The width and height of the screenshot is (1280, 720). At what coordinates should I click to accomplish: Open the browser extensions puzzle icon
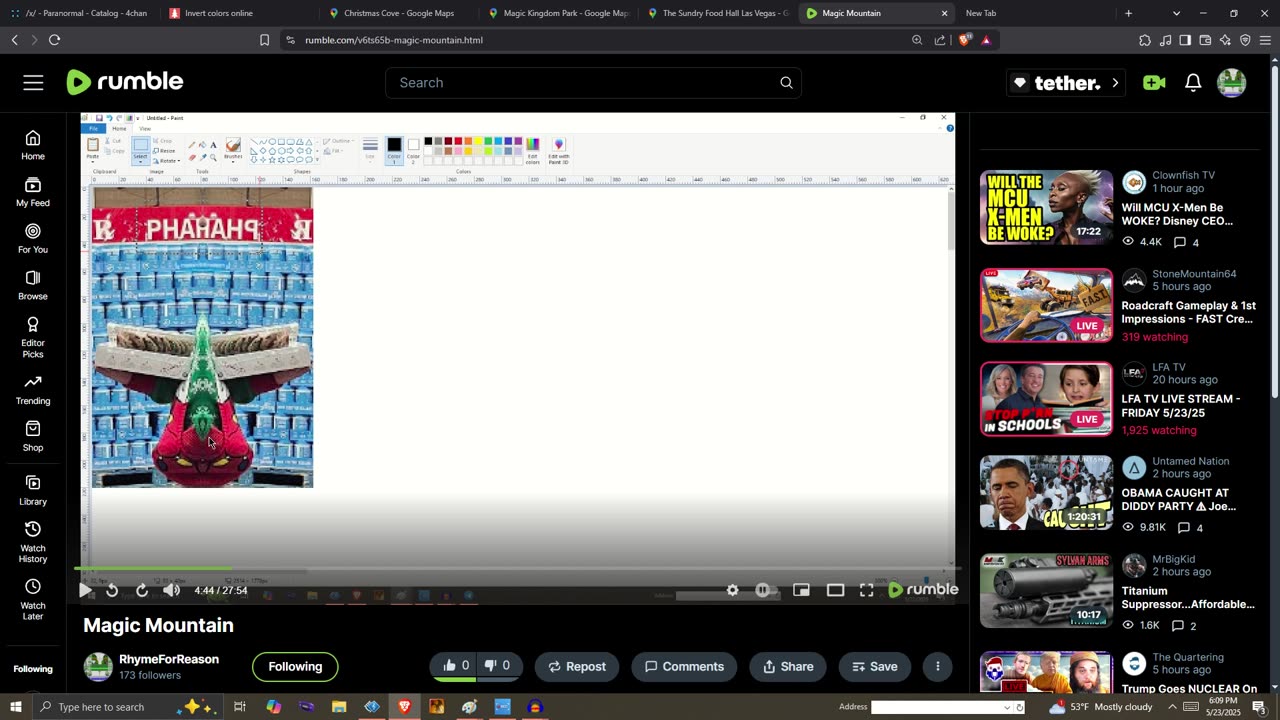point(1145,40)
